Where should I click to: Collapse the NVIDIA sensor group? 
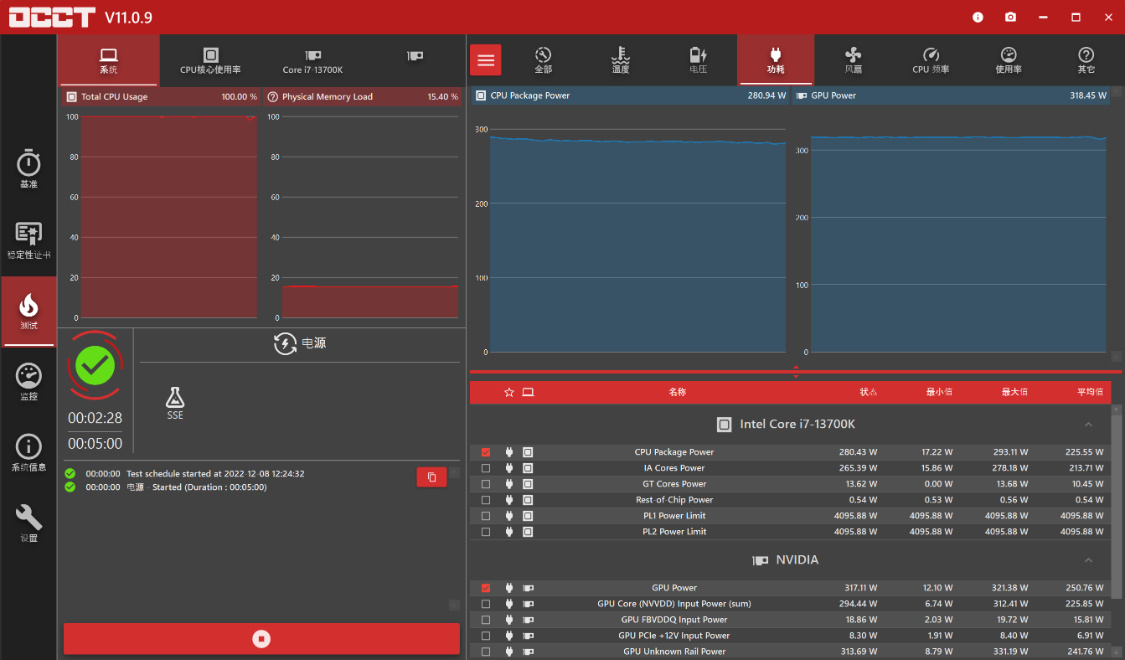[x=1088, y=560]
